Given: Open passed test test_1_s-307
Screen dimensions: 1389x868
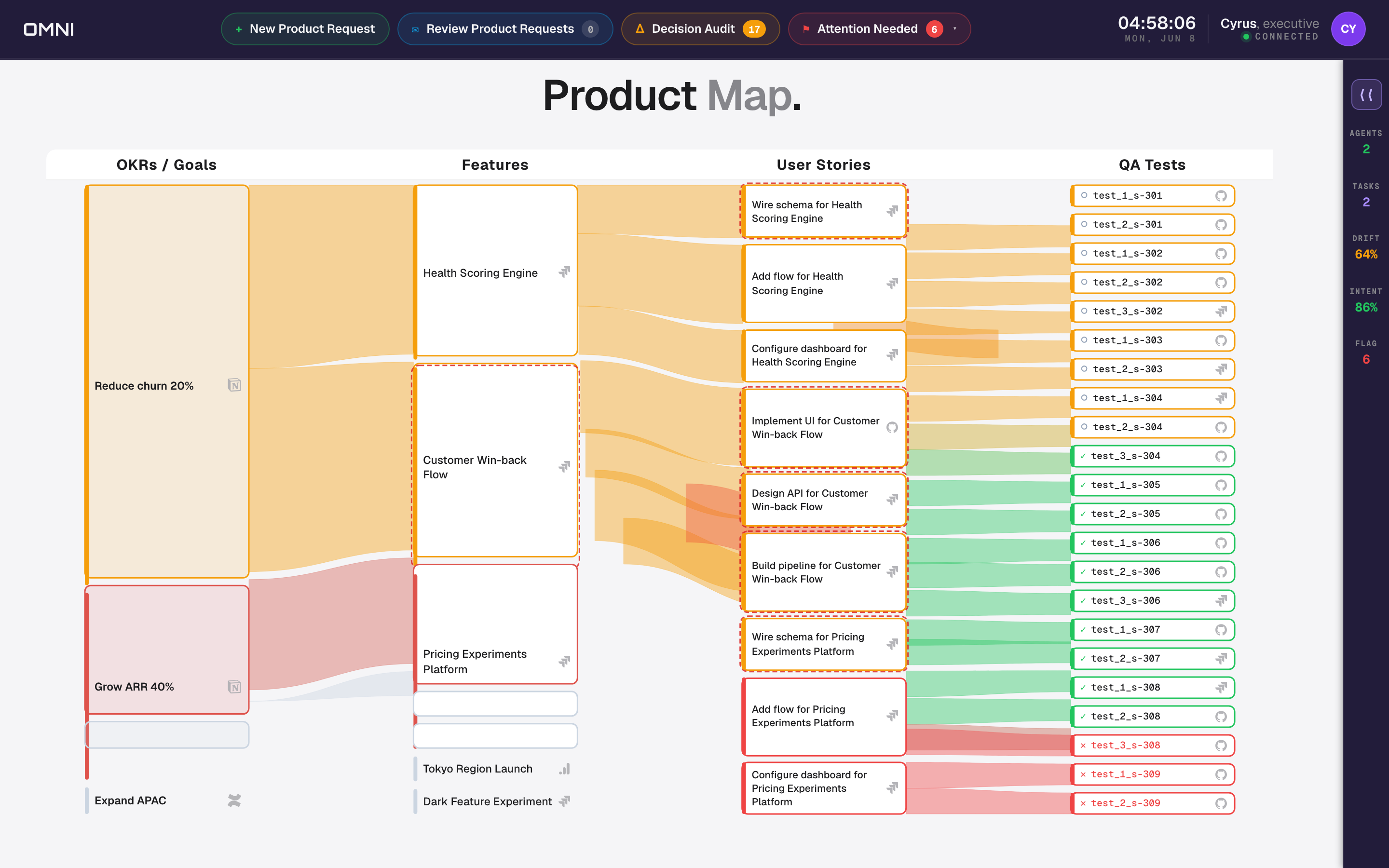Looking at the screenshot, I should coord(1153,630).
